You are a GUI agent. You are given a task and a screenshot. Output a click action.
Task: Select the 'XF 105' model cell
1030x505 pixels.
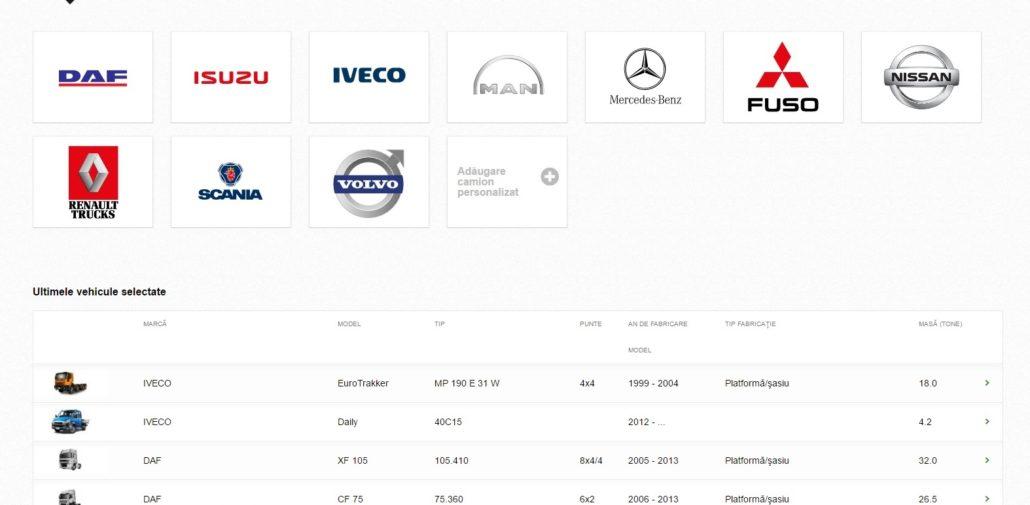tap(352, 461)
